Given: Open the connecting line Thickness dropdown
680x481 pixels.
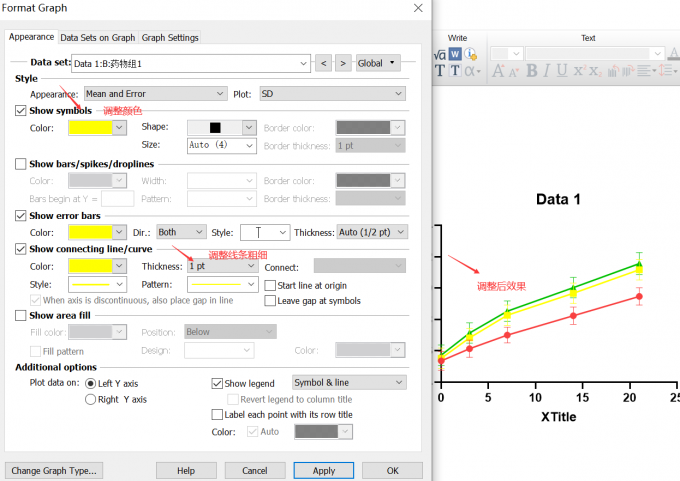Looking at the screenshot, I should pos(223,266).
